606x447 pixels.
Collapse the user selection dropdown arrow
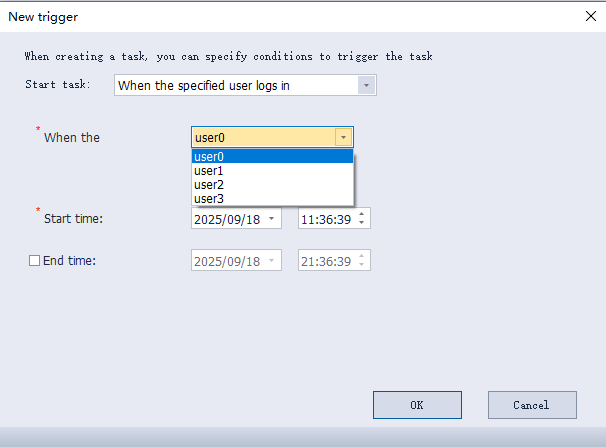(x=343, y=138)
